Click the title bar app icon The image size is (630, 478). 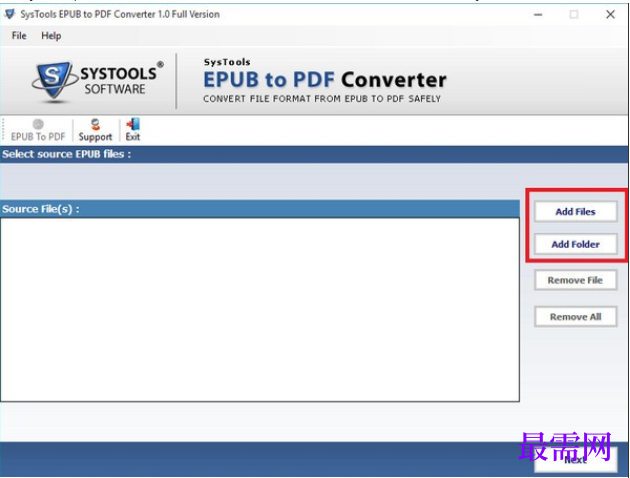[x=9, y=14]
